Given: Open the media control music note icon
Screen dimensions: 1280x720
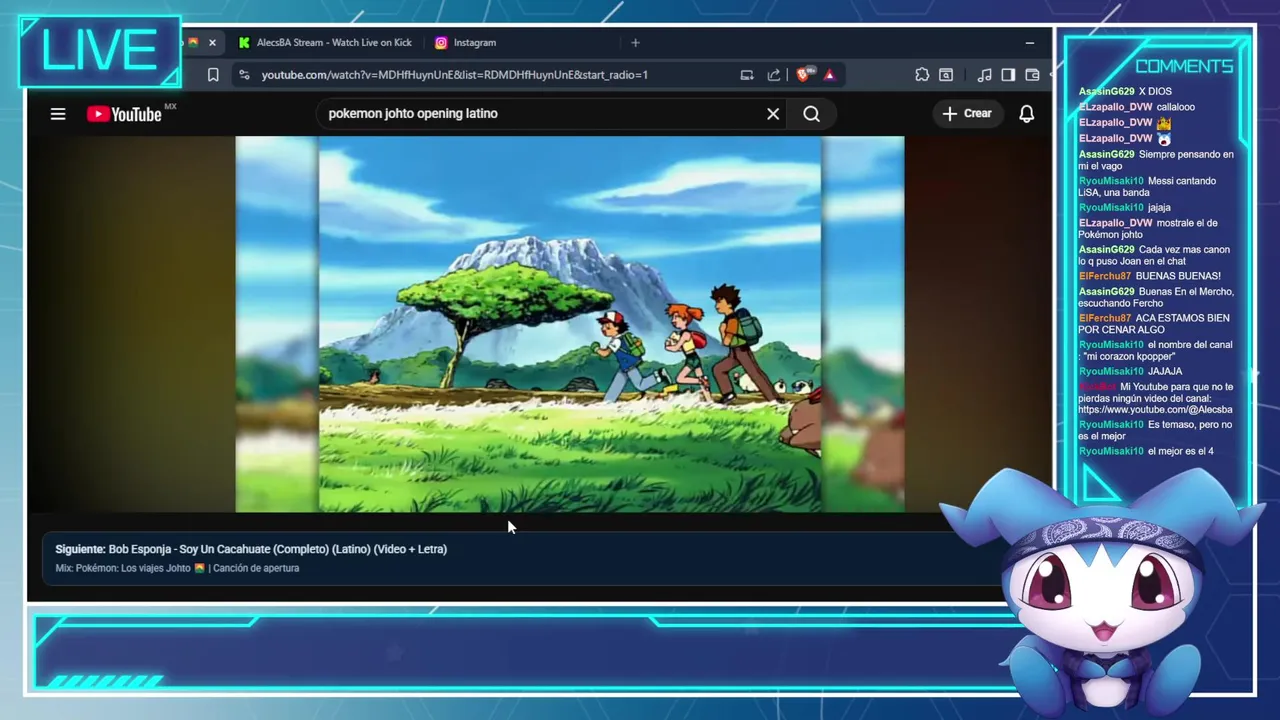Looking at the screenshot, I should (x=985, y=75).
